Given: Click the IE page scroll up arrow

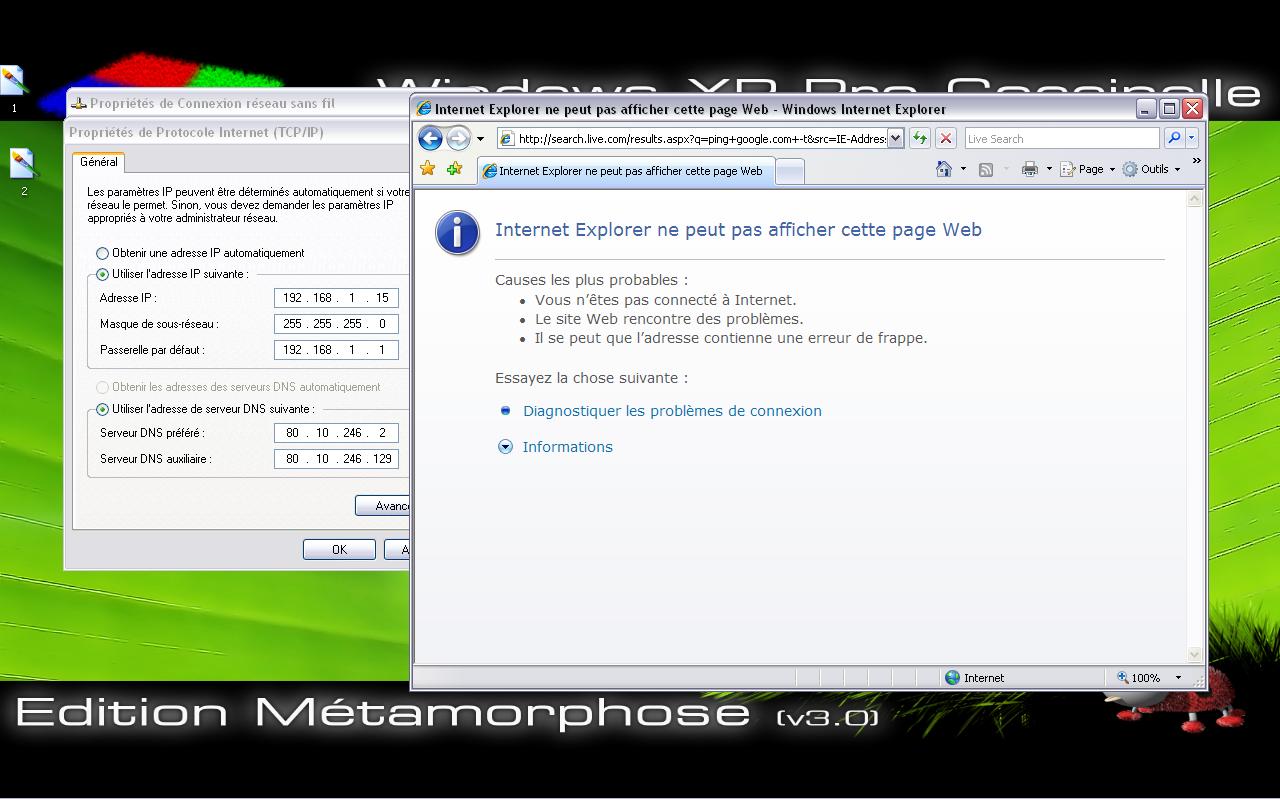Looking at the screenshot, I should click(x=1194, y=200).
